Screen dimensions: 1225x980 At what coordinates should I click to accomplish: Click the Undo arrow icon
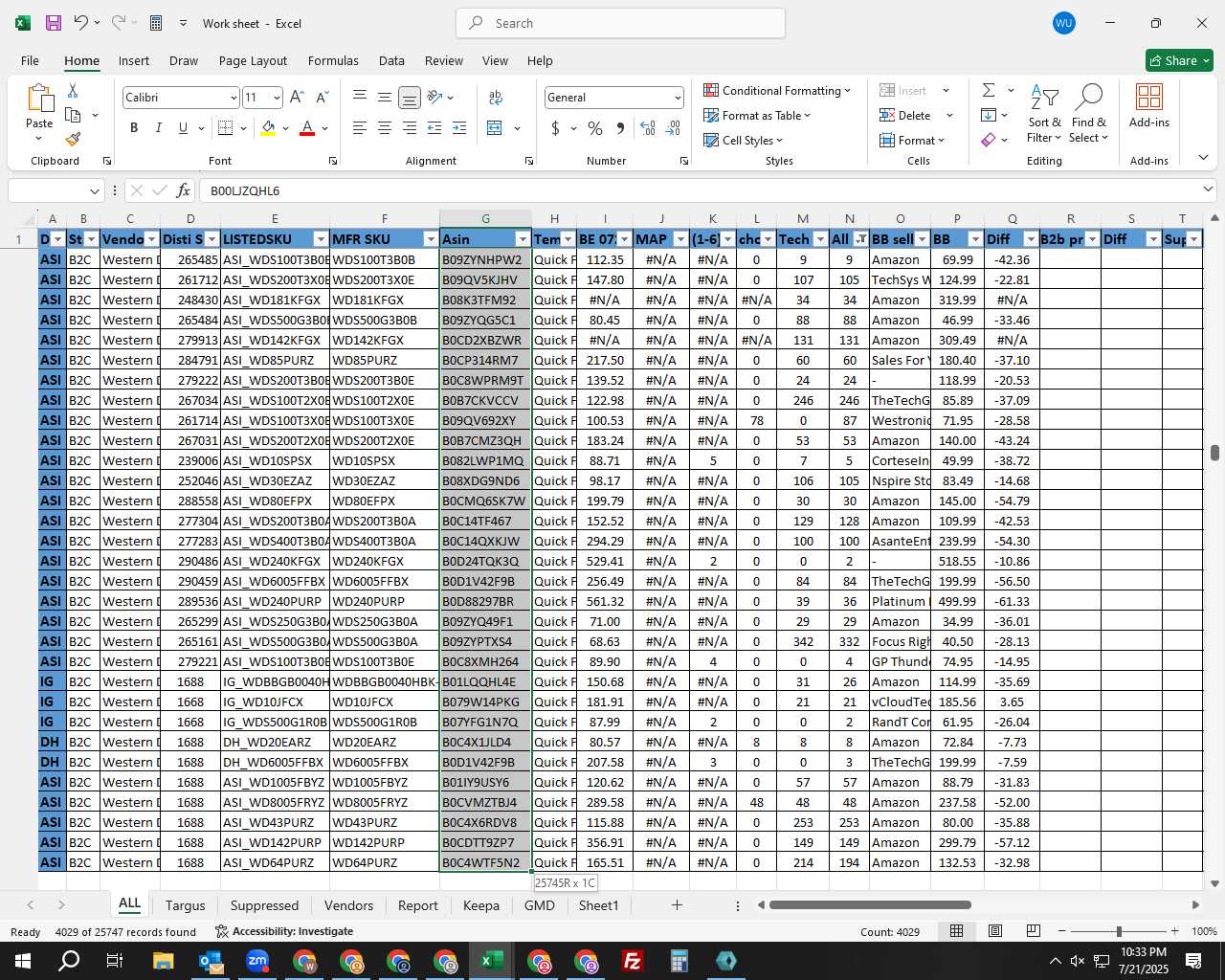pyautogui.click(x=81, y=23)
